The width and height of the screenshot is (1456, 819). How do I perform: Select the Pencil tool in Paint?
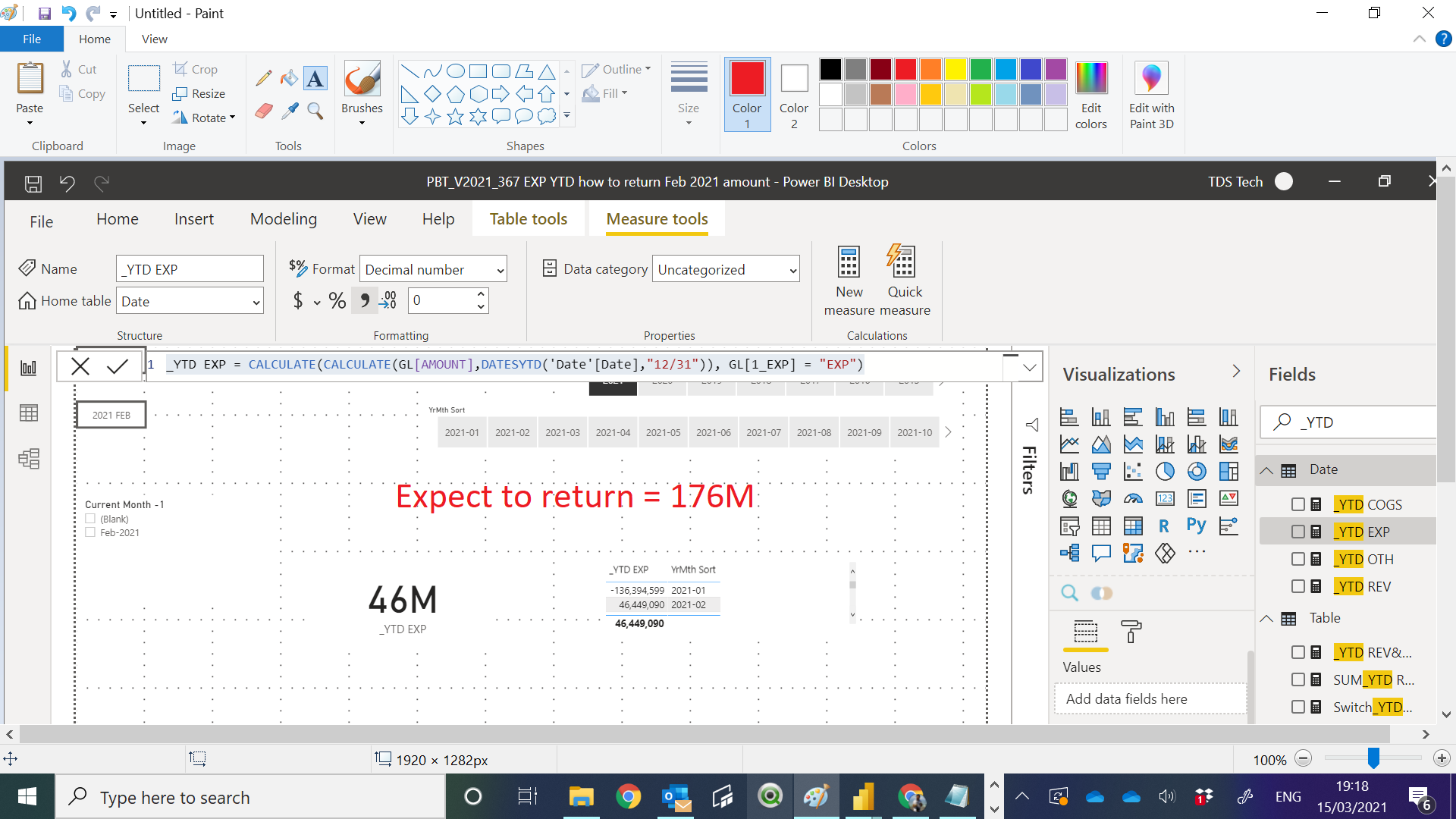(264, 77)
